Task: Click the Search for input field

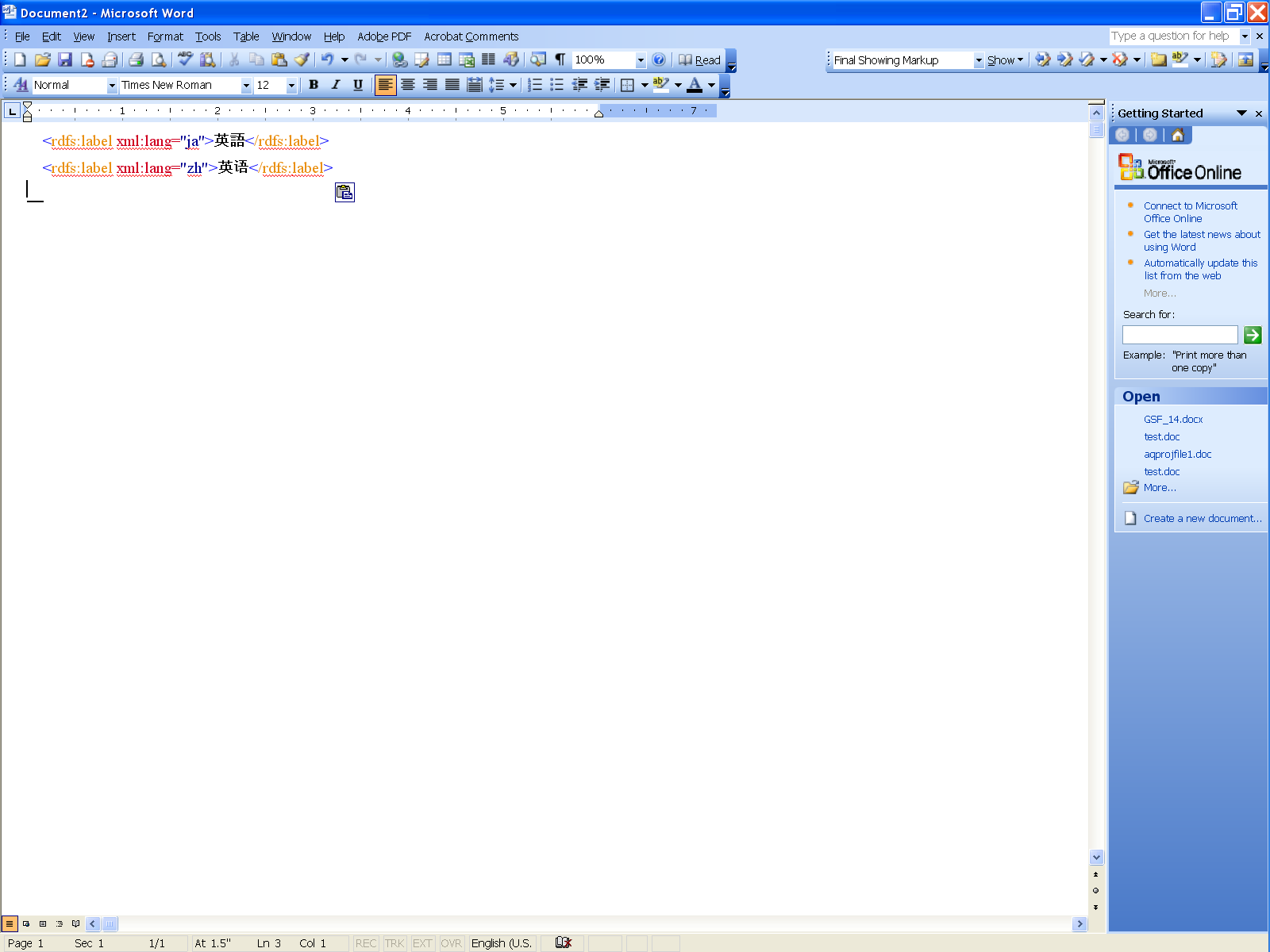Action: tap(1180, 335)
